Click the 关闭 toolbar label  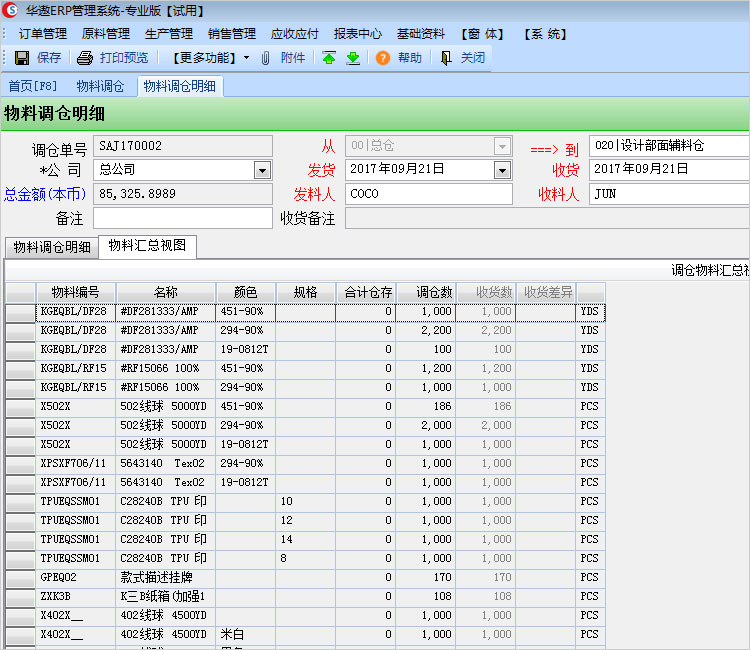click(473, 58)
